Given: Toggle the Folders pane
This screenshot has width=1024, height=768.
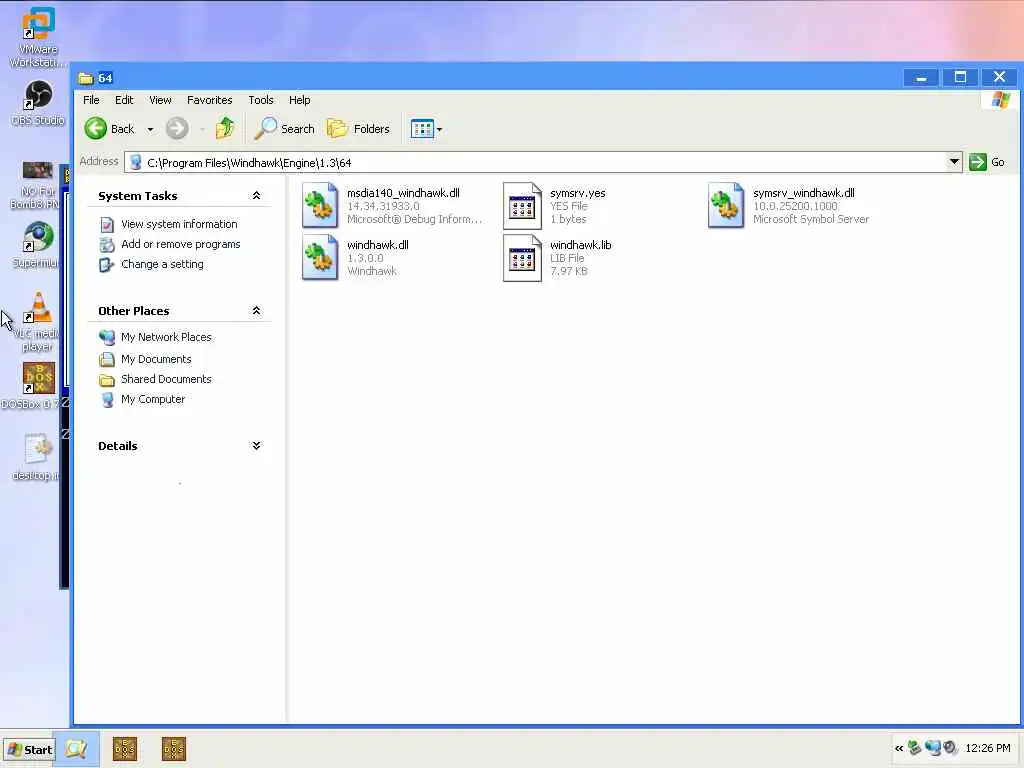Looking at the screenshot, I should (x=359, y=129).
